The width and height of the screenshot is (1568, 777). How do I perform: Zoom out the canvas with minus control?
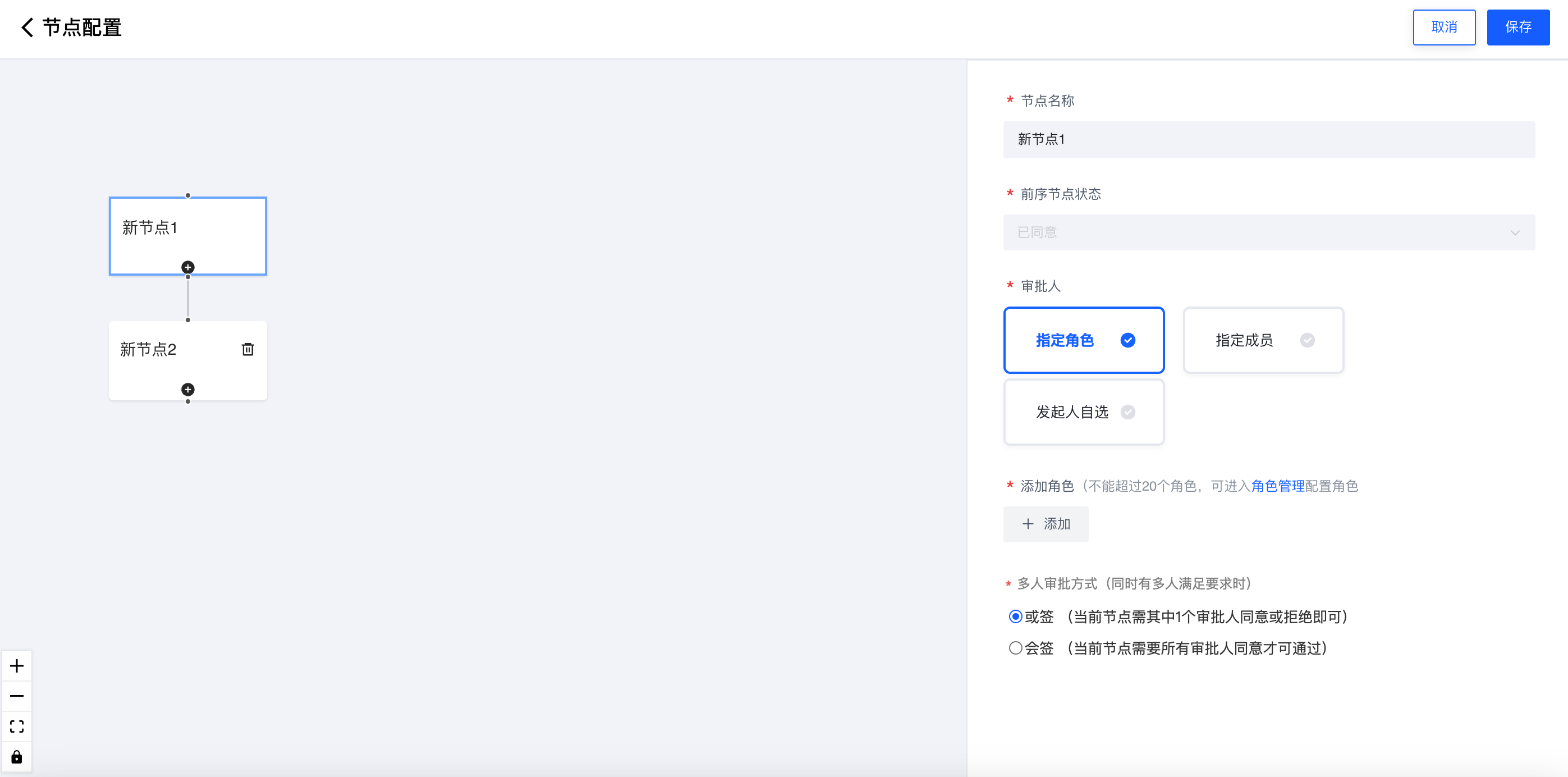[17, 696]
